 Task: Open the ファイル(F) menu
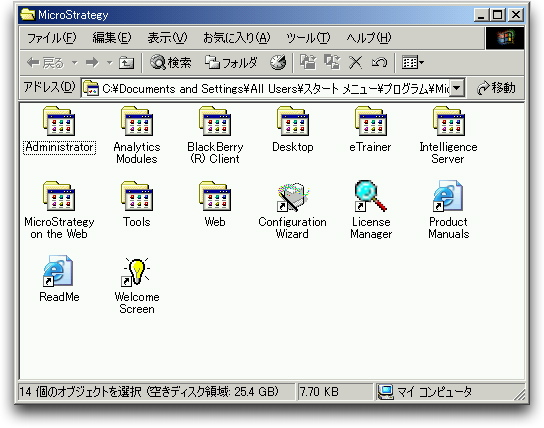click(52, 38)
